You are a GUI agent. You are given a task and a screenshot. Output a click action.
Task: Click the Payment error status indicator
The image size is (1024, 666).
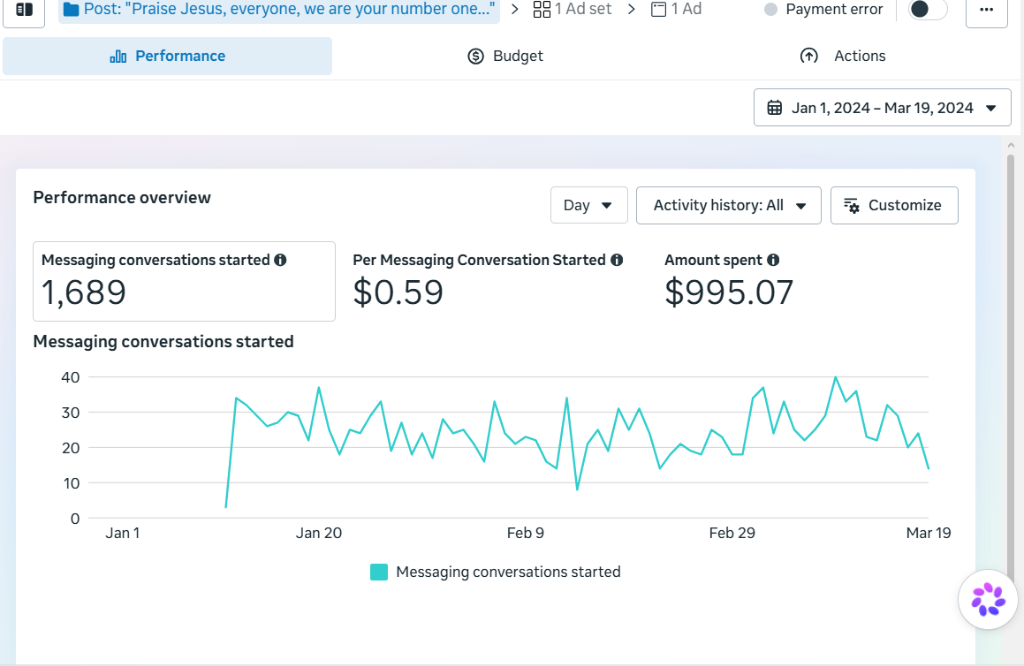coord(771,10)
